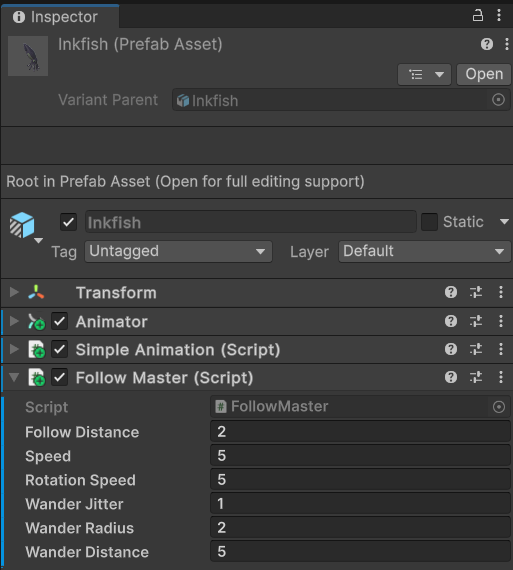513x570 pixels.
Task: Click the Simple Animation component's help icon
Action: coord(451,349)
